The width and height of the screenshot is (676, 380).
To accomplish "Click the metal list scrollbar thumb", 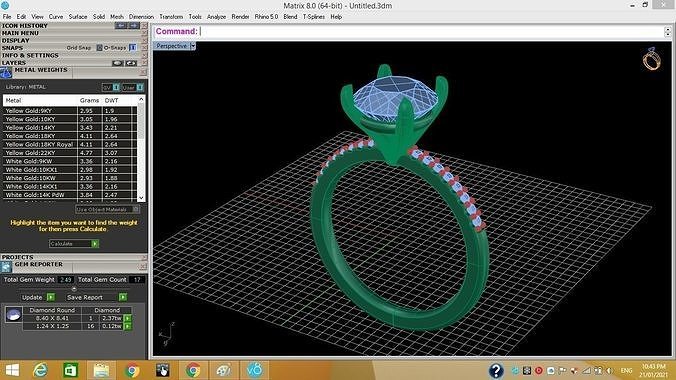I will click(x=141, y=121).
